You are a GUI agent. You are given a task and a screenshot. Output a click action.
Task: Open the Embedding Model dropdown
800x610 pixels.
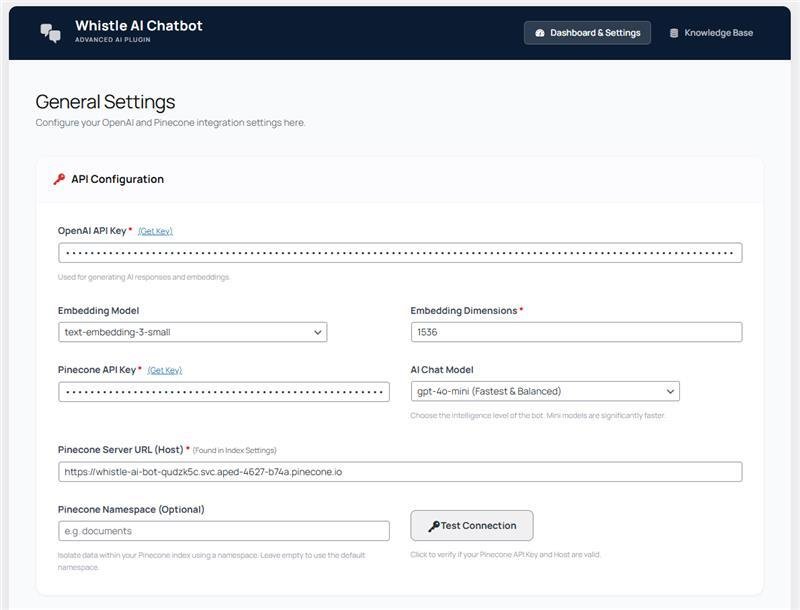(x=192, y=331)
